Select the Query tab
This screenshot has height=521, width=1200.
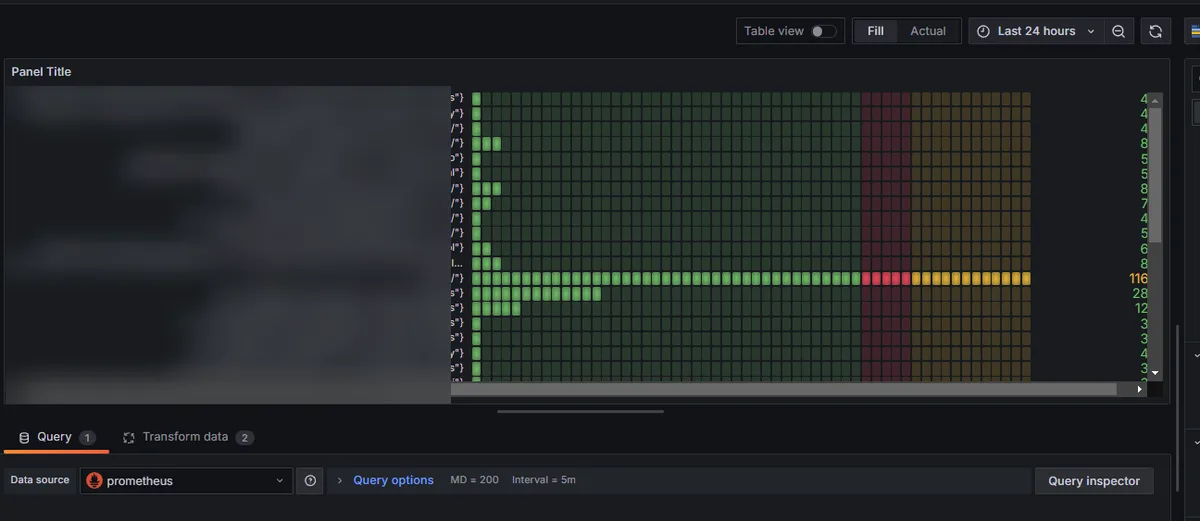(x=54, y=438)
